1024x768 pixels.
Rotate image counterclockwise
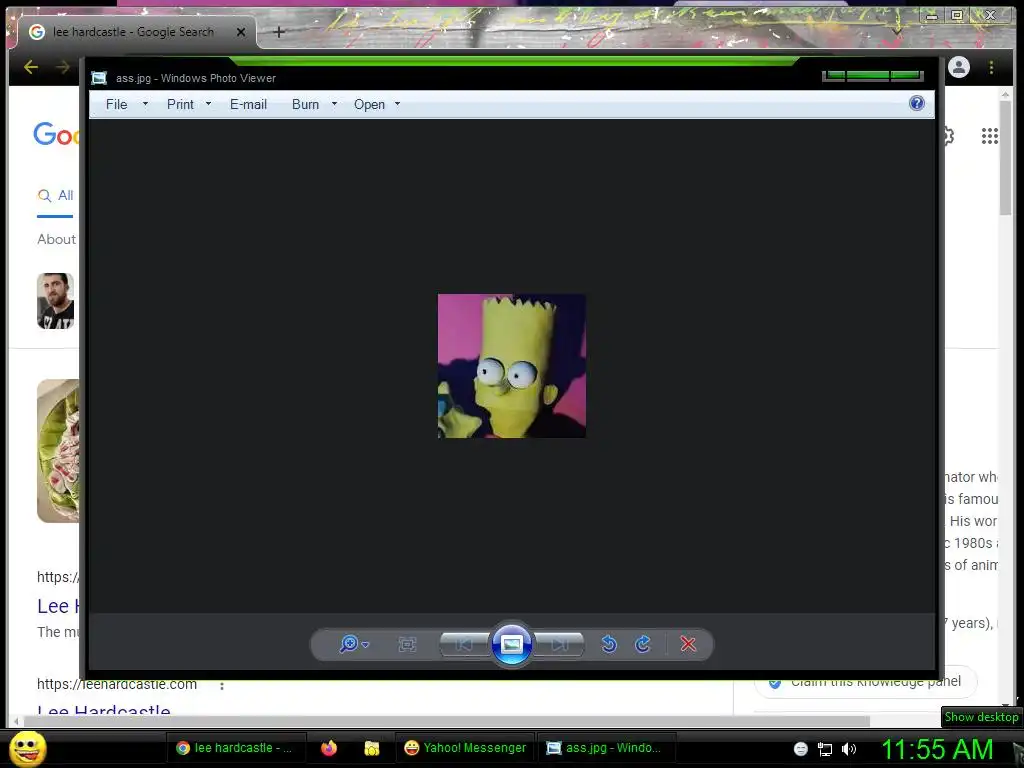tap(609, 645)
